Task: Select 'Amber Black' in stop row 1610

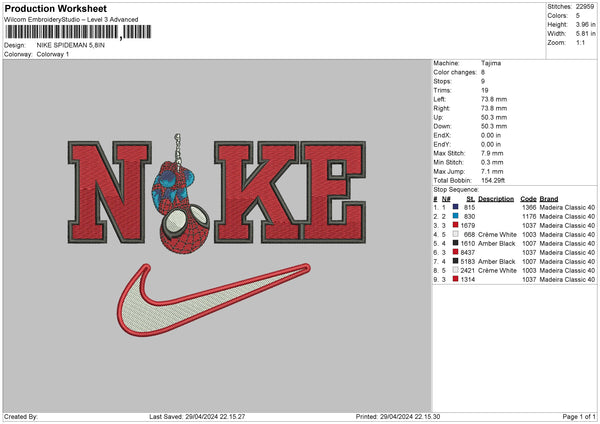Action: [497, 243]
